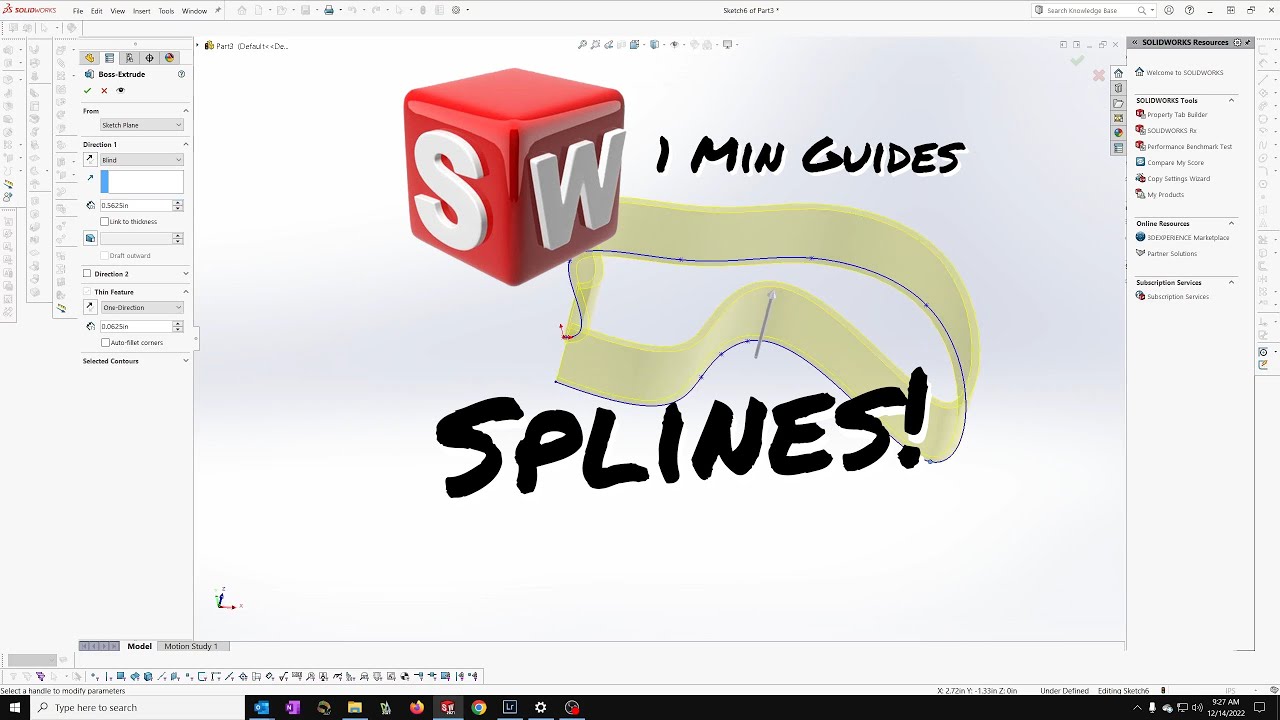Viewport: 1280px width, 720px height.
Task: Collapse the 'Online Resources' group
Action: pos(1231,223)
